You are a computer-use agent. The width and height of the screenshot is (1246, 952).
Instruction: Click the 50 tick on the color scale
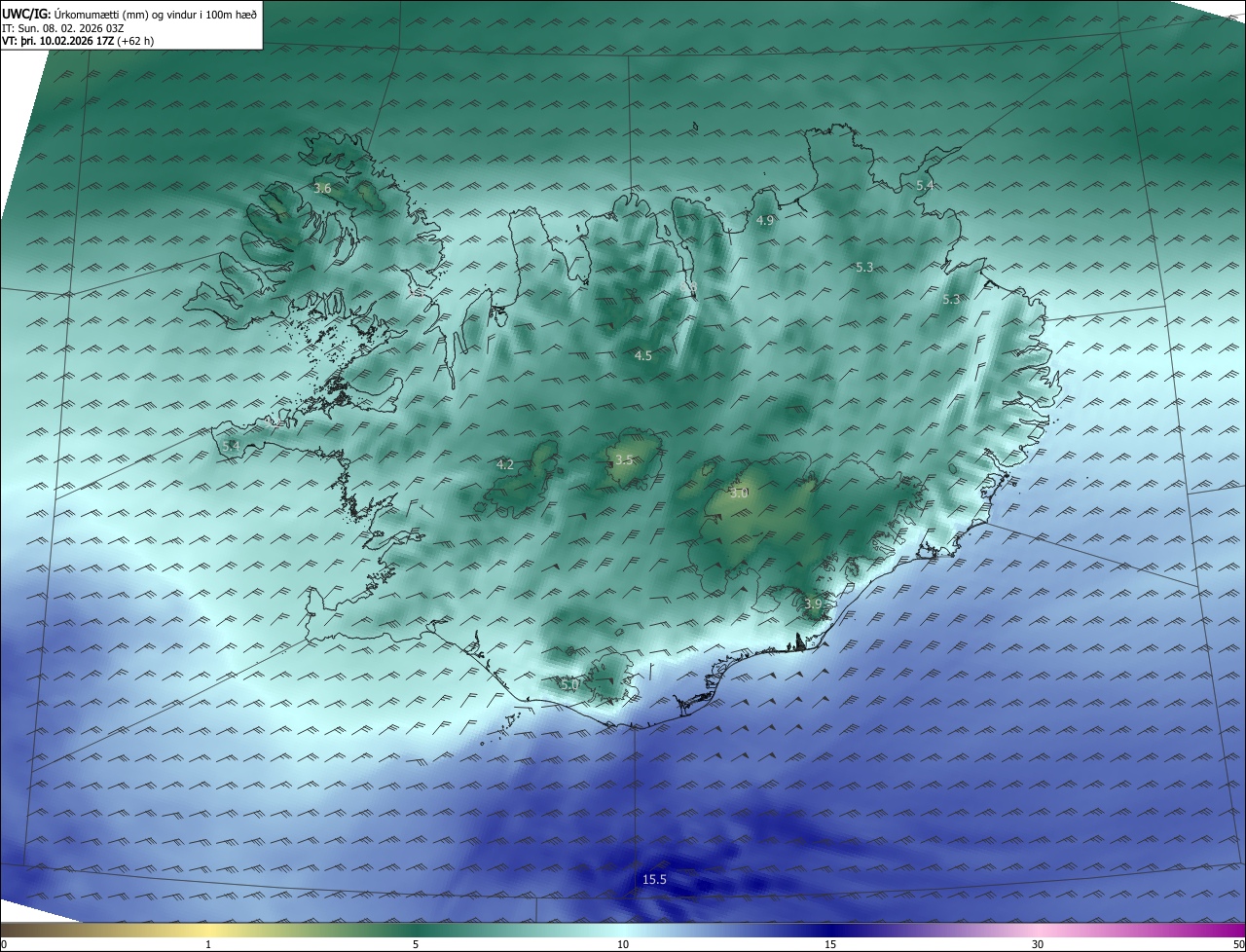click(x=1238, y=944)
